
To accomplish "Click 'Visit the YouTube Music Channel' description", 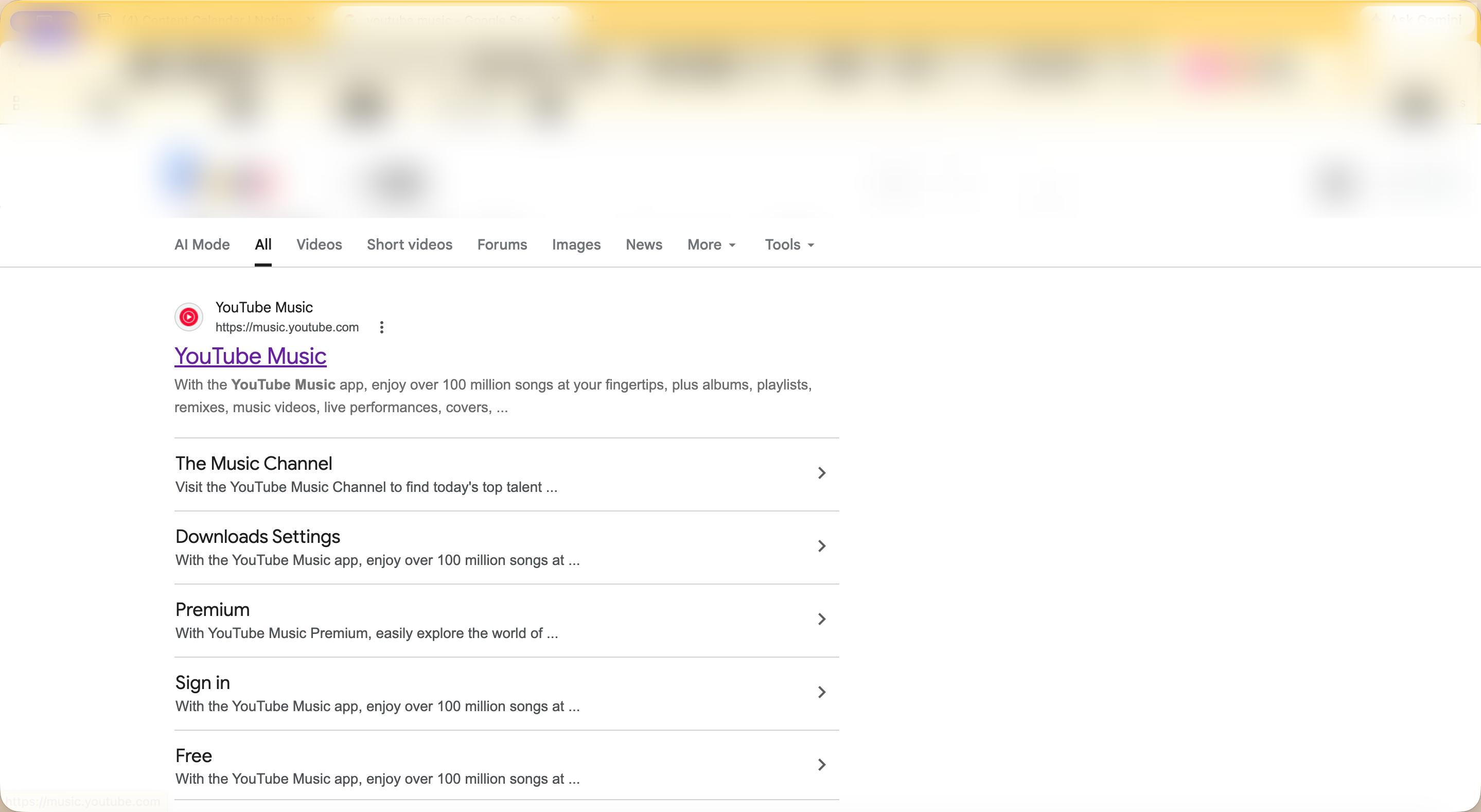I will click(366, 487).
